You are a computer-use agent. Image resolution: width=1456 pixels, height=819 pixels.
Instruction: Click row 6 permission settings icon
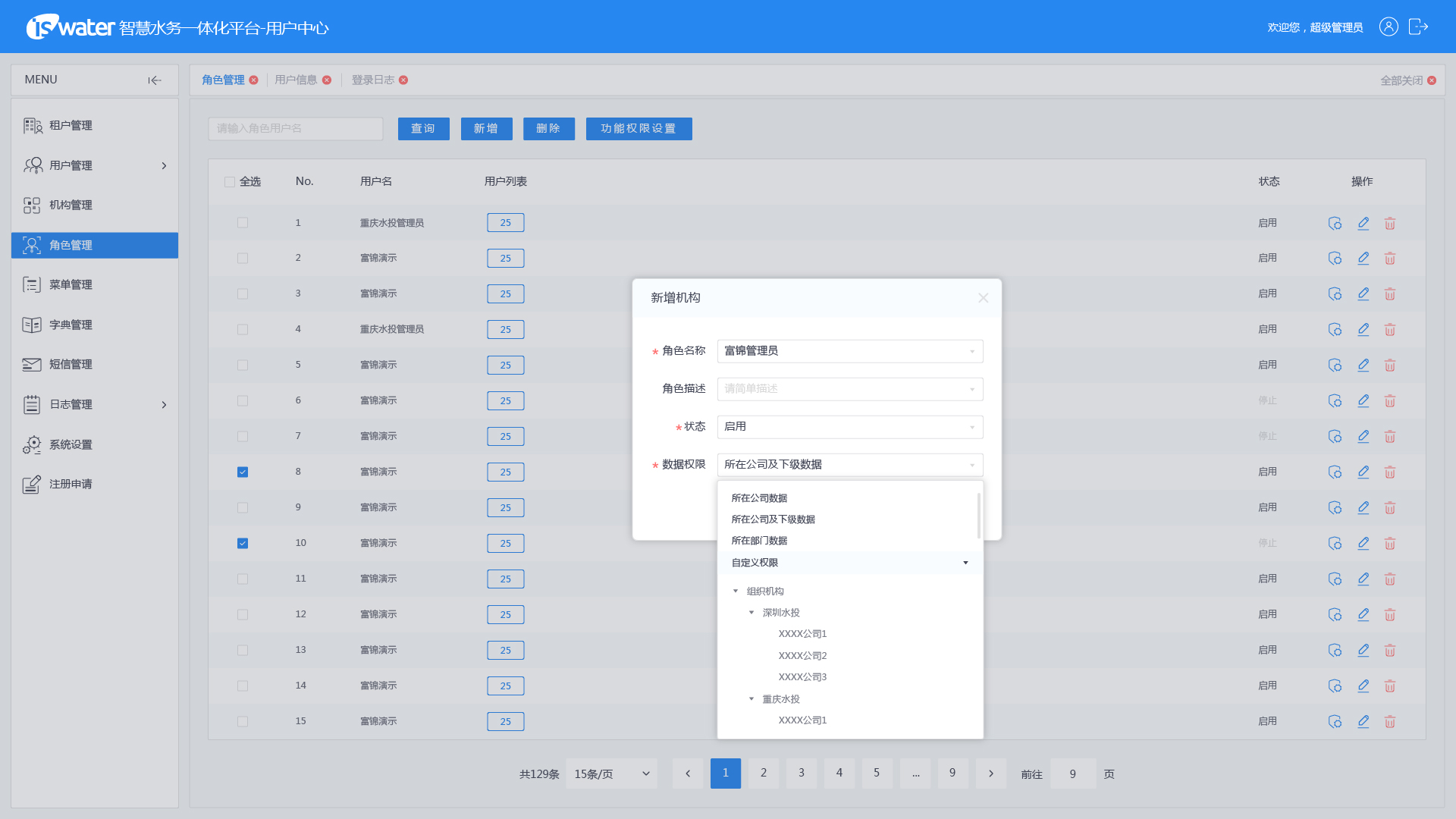pyautogui.click(x=1335, y=401)
